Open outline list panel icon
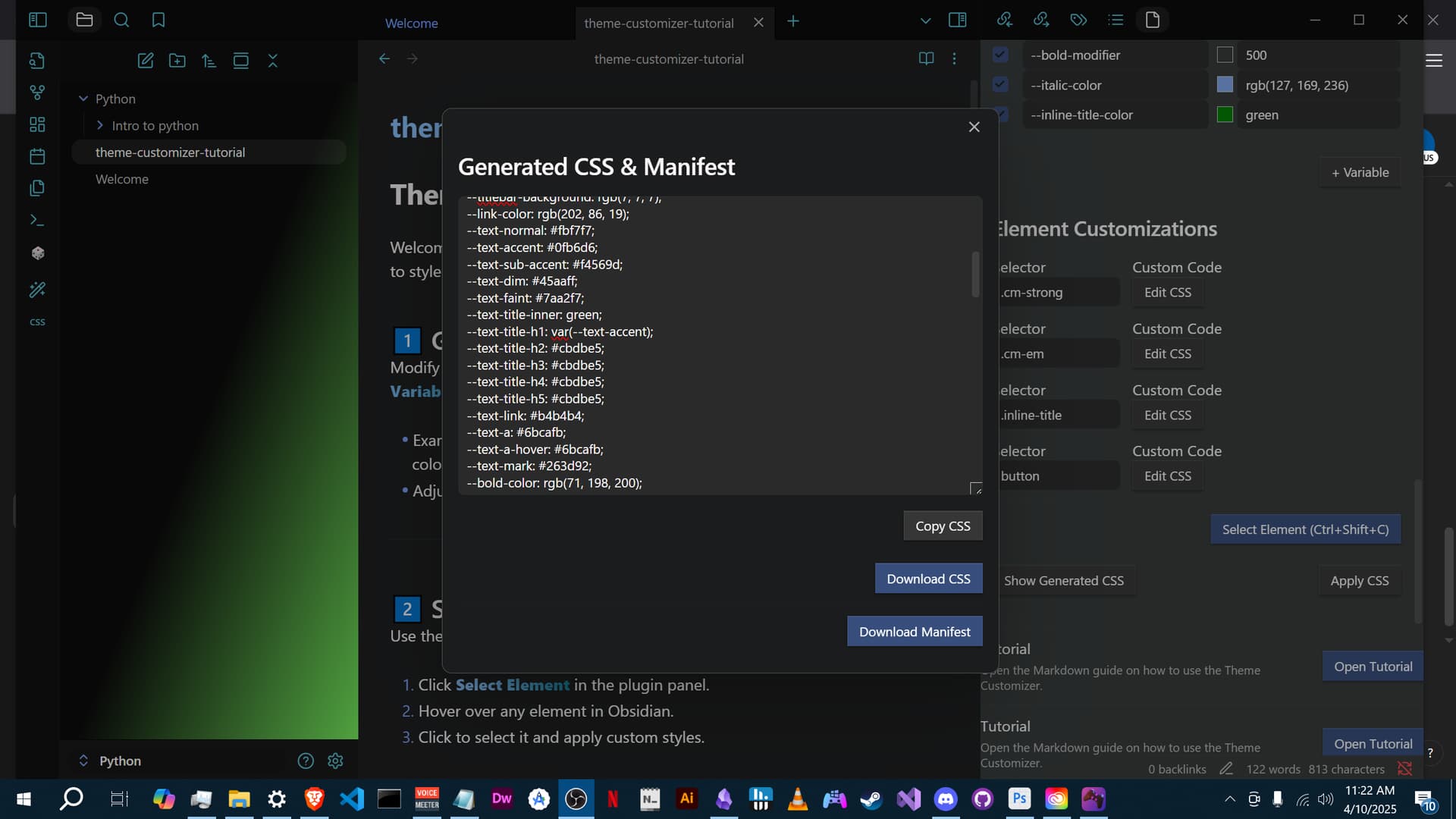1456x819 pixels. (x=1116, y=20)
